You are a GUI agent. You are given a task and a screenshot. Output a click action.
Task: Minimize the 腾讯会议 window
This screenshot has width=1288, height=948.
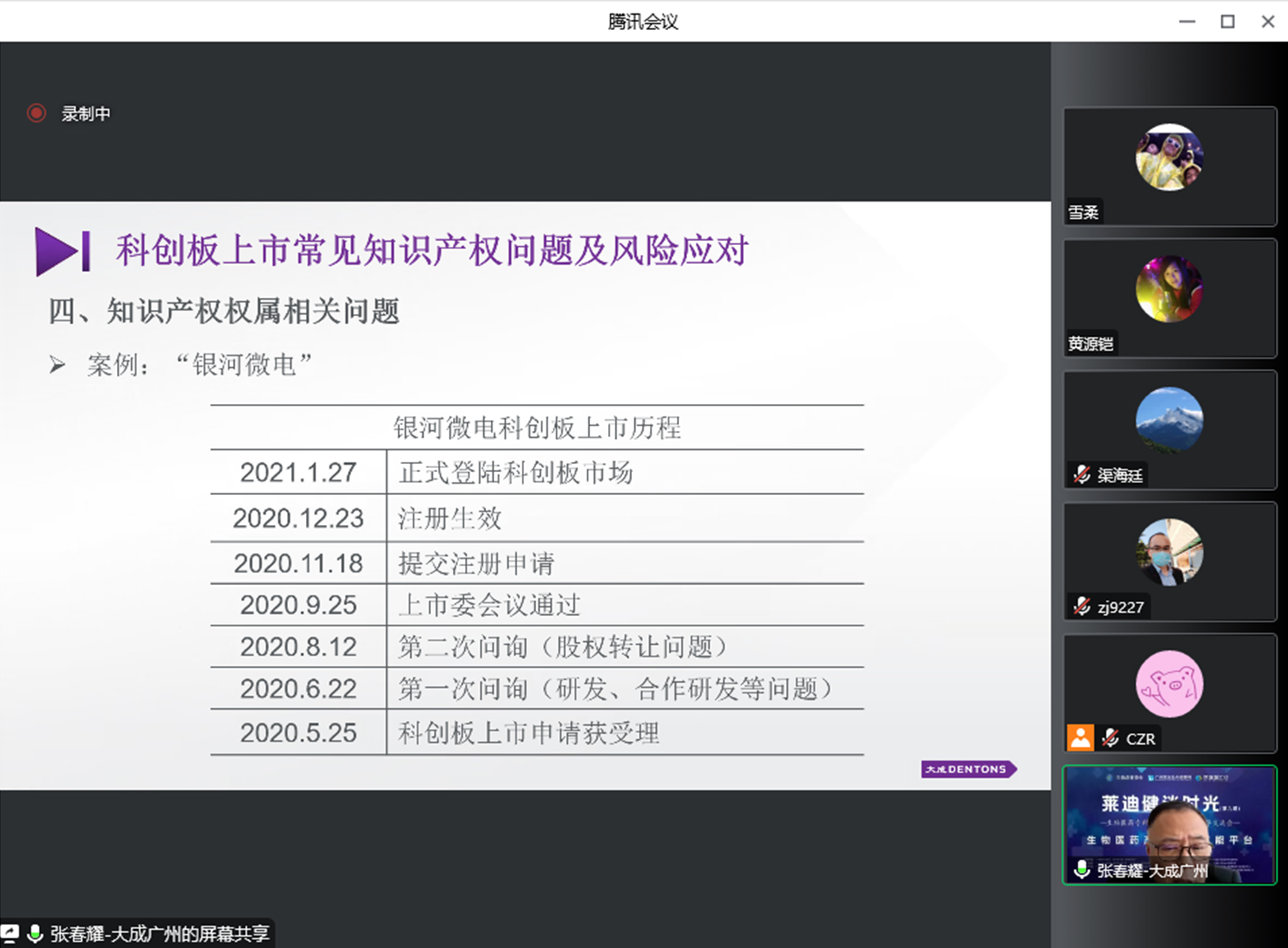click(1187, 21)
